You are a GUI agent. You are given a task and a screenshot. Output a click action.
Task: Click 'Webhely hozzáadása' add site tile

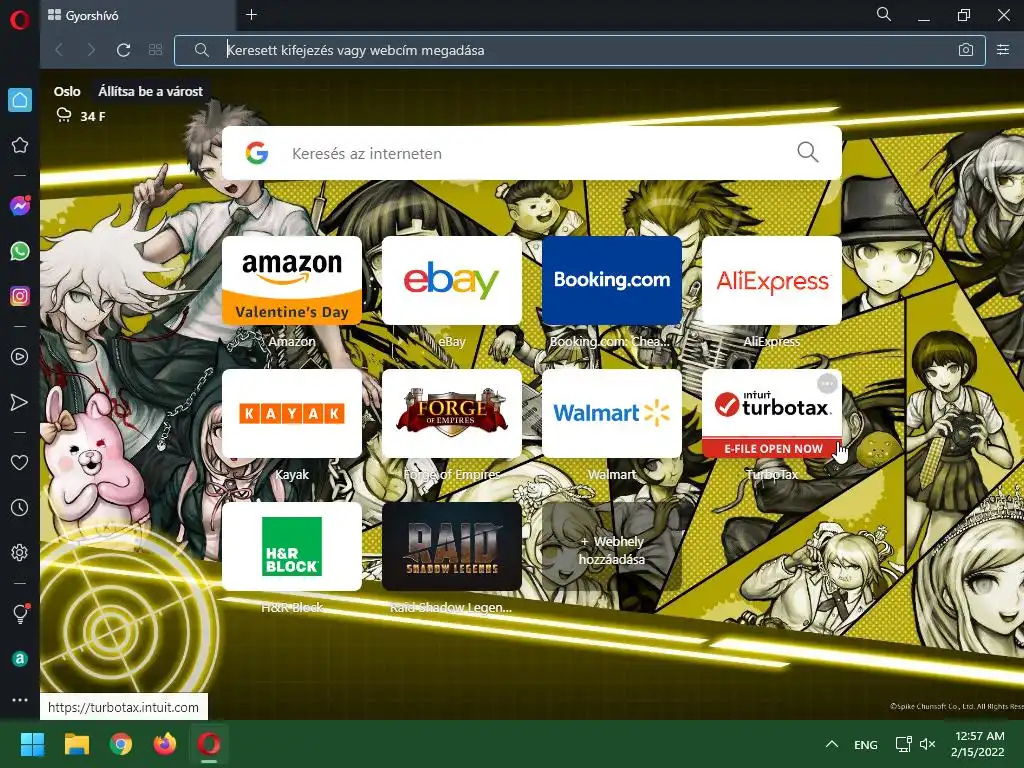pyautogui.click(x=612, y=547)
